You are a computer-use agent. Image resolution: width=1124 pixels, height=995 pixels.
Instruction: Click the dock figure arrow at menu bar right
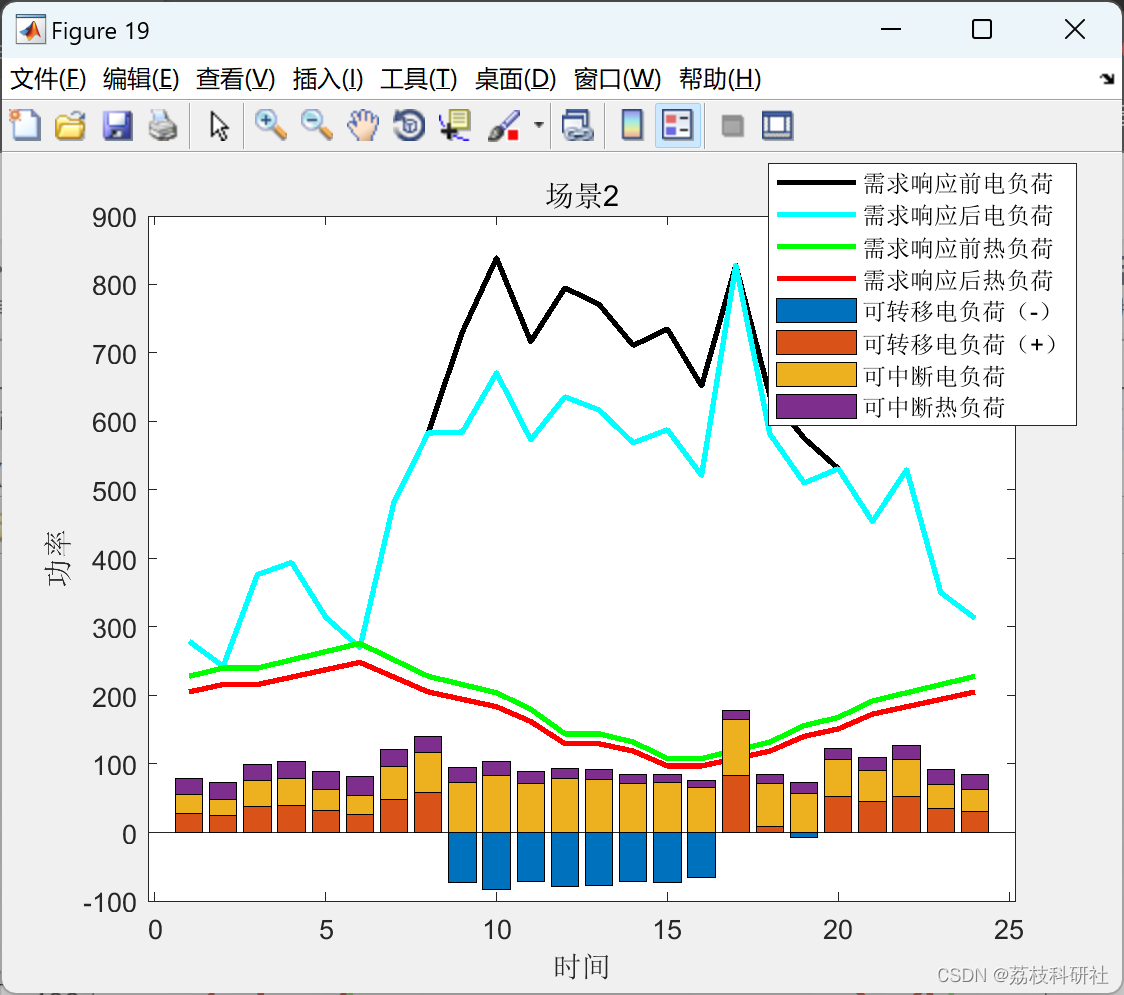(x=1108, y=78)
